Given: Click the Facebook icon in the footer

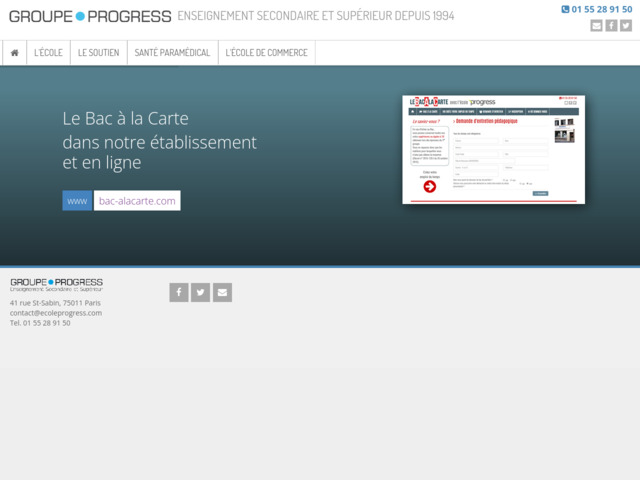Looking at the screenshot, I should (x=179, y=292).
